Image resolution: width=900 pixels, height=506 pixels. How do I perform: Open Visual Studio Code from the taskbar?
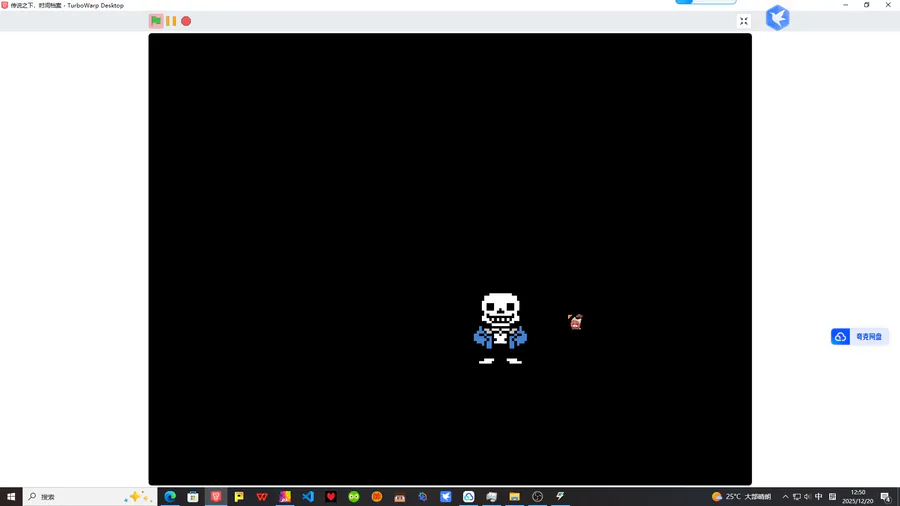point(308,496)
